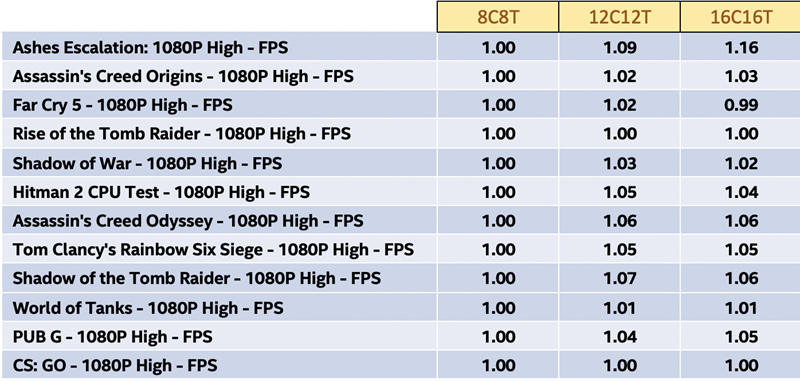Select Tom Clancy's Rainbow Six Siege label
Viewport: 800px width, 381px height.
(x=213, y=249)
